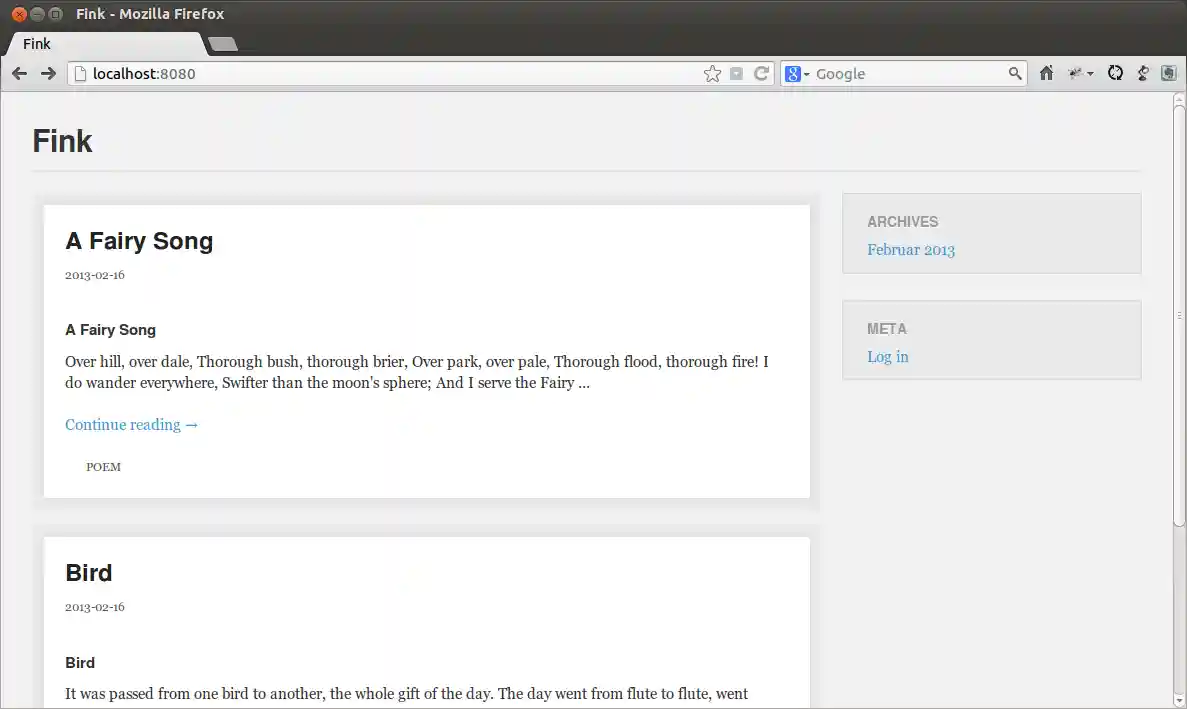Open the dropdown arrow beside Firebug icon
Viewport: 1187px width, 709px height.
(1090, 74)
